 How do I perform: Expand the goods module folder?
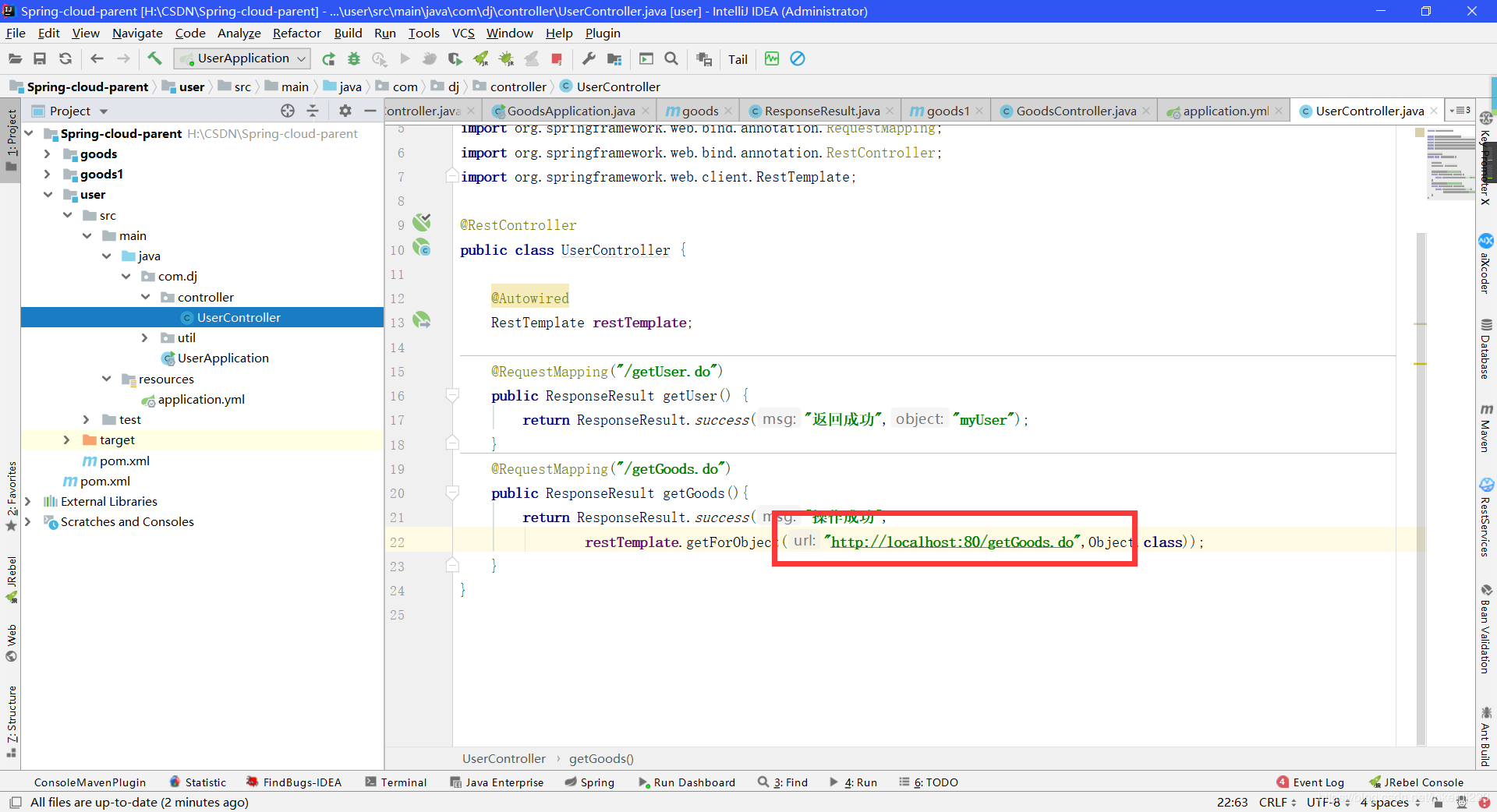(x=47, y=154)
